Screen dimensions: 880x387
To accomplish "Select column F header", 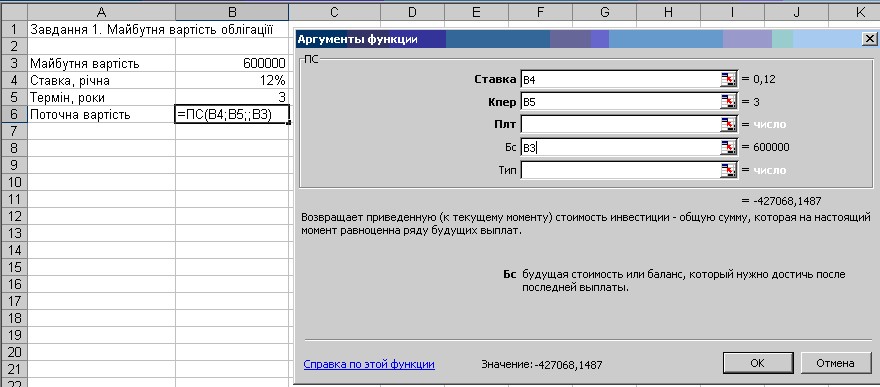I will pos(540,12).
